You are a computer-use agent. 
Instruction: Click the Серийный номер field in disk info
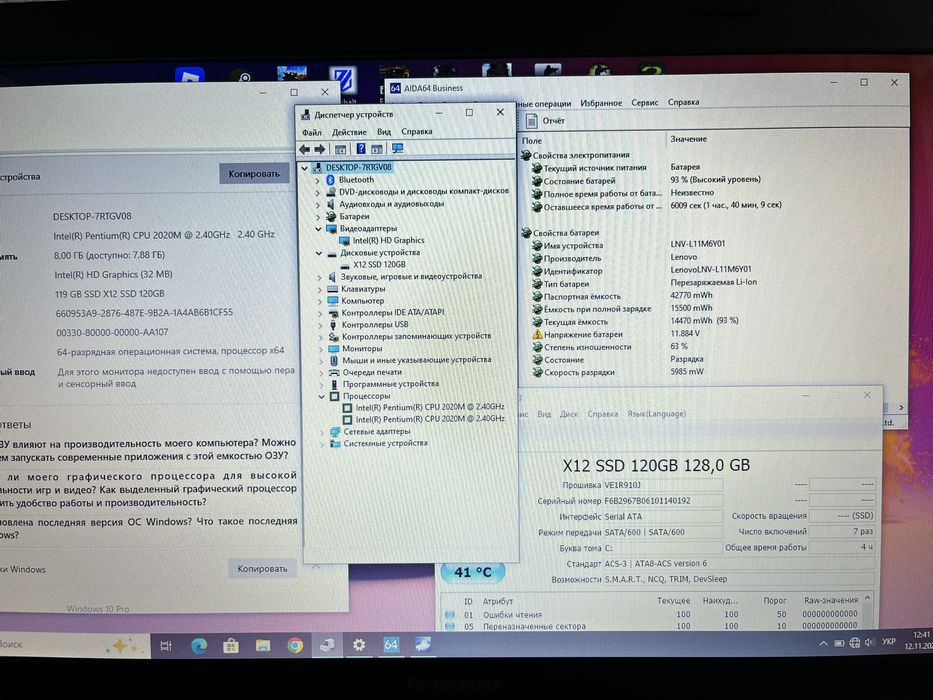(663, 501)
